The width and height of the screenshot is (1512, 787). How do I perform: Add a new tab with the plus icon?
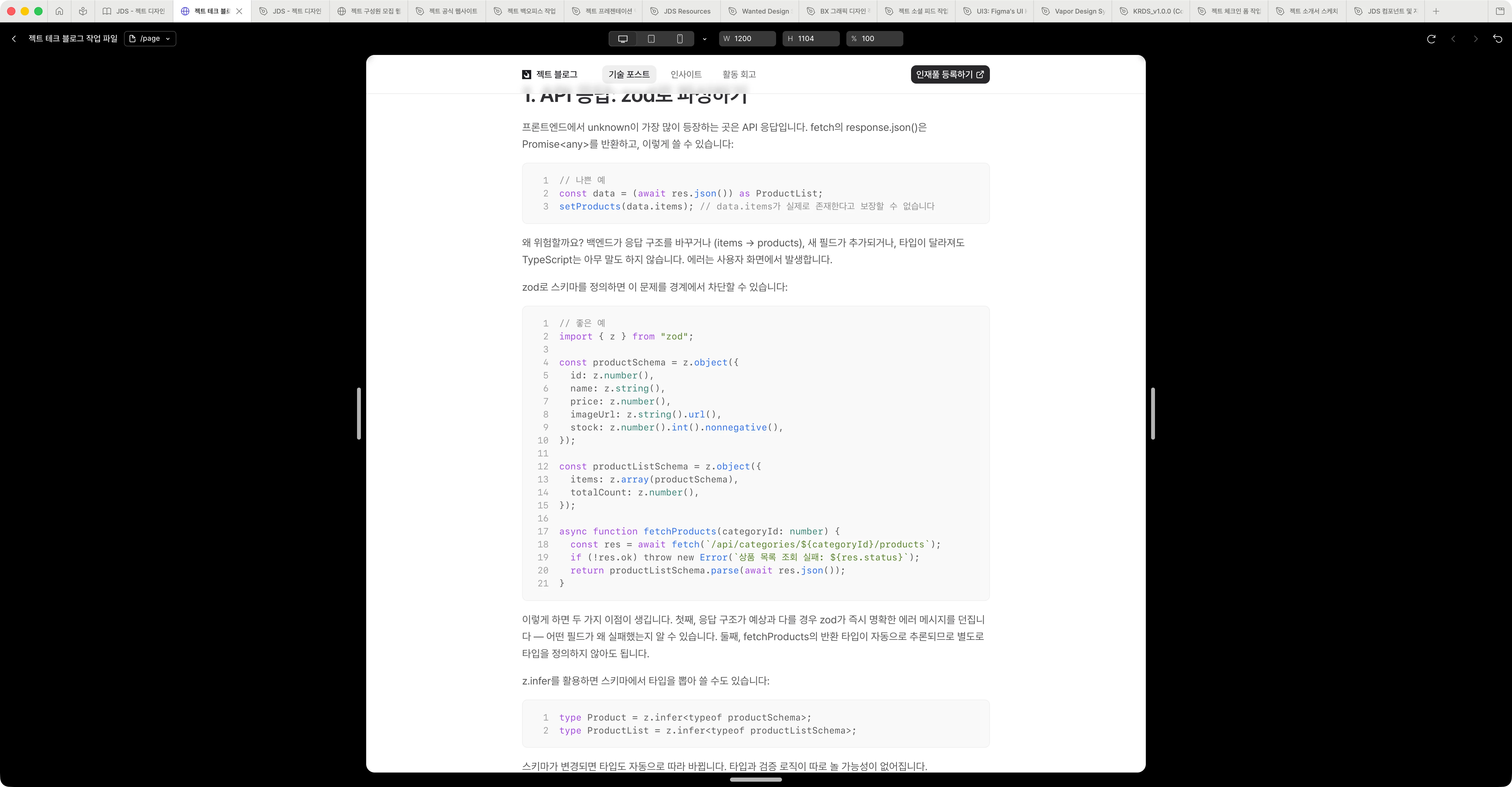tap(1436, 11)
